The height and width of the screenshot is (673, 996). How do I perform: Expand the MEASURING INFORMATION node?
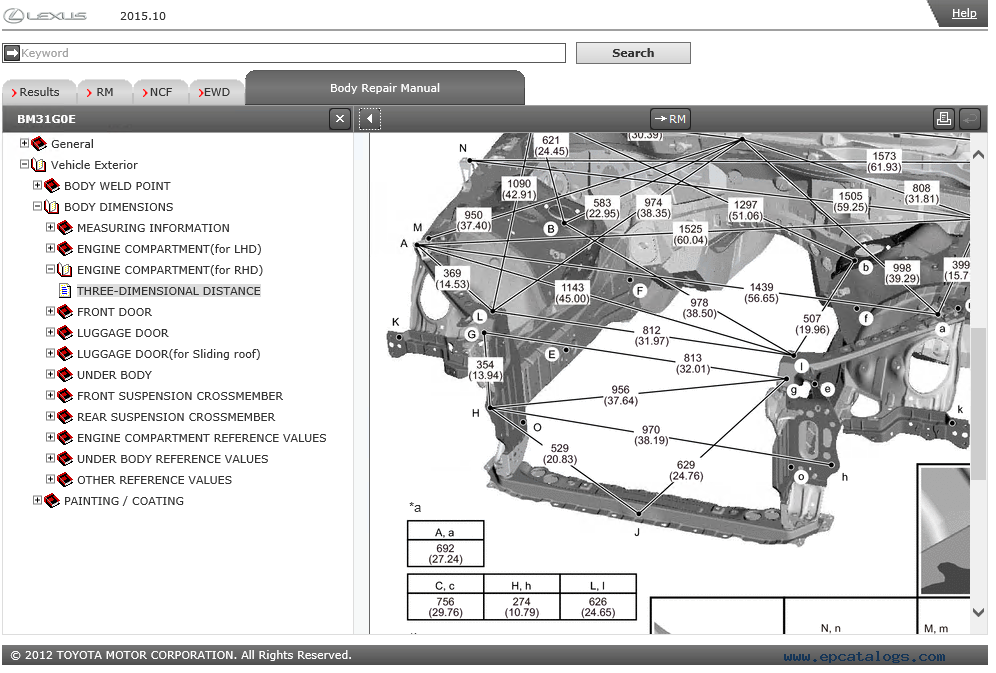pyautogui.click(x=50, y=227)
